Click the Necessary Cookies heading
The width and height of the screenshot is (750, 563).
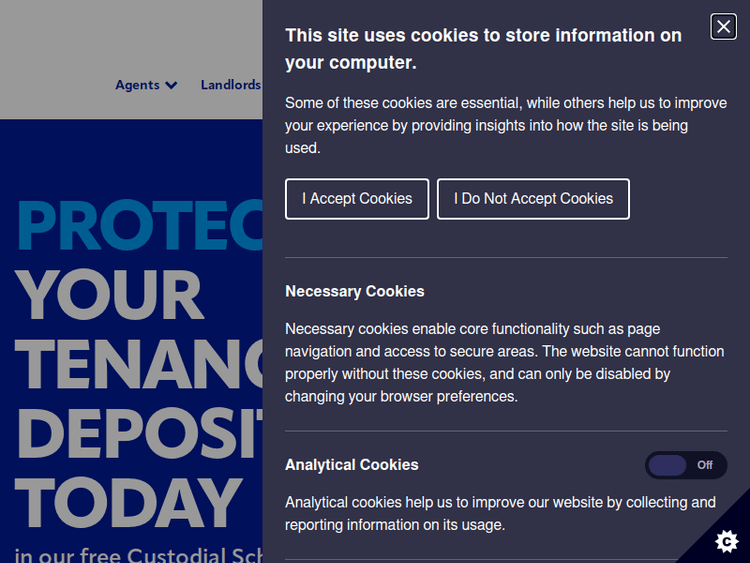point(355,291)
